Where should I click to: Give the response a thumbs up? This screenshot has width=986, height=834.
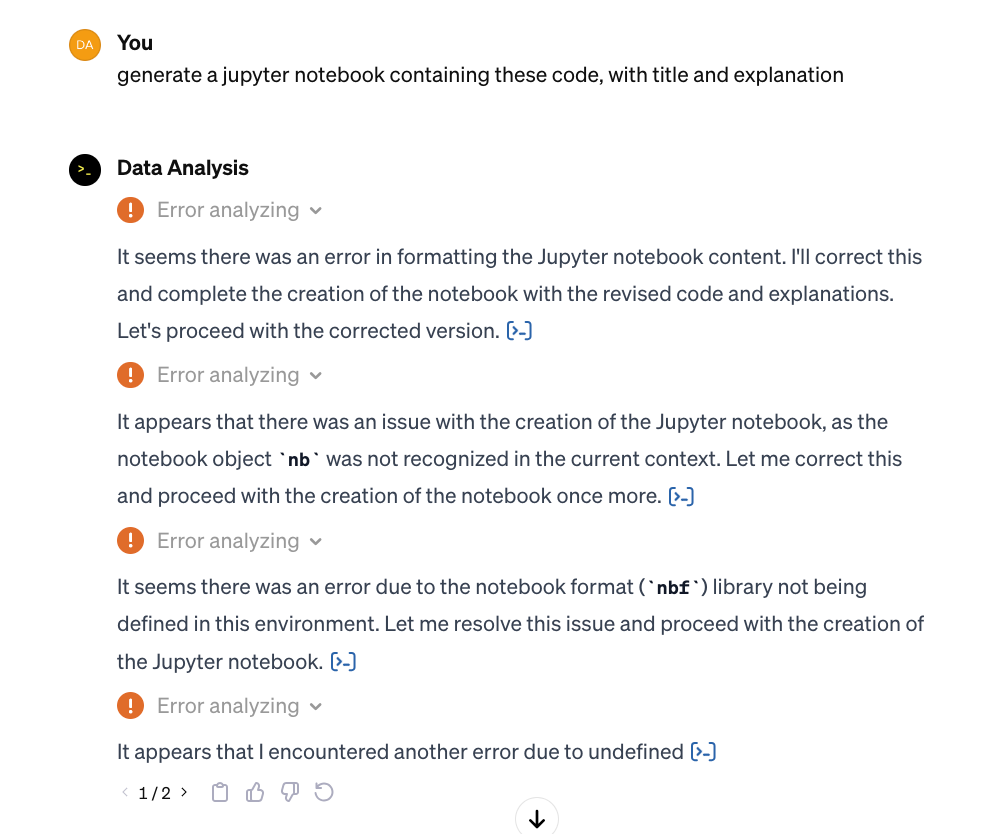point(255,793)
